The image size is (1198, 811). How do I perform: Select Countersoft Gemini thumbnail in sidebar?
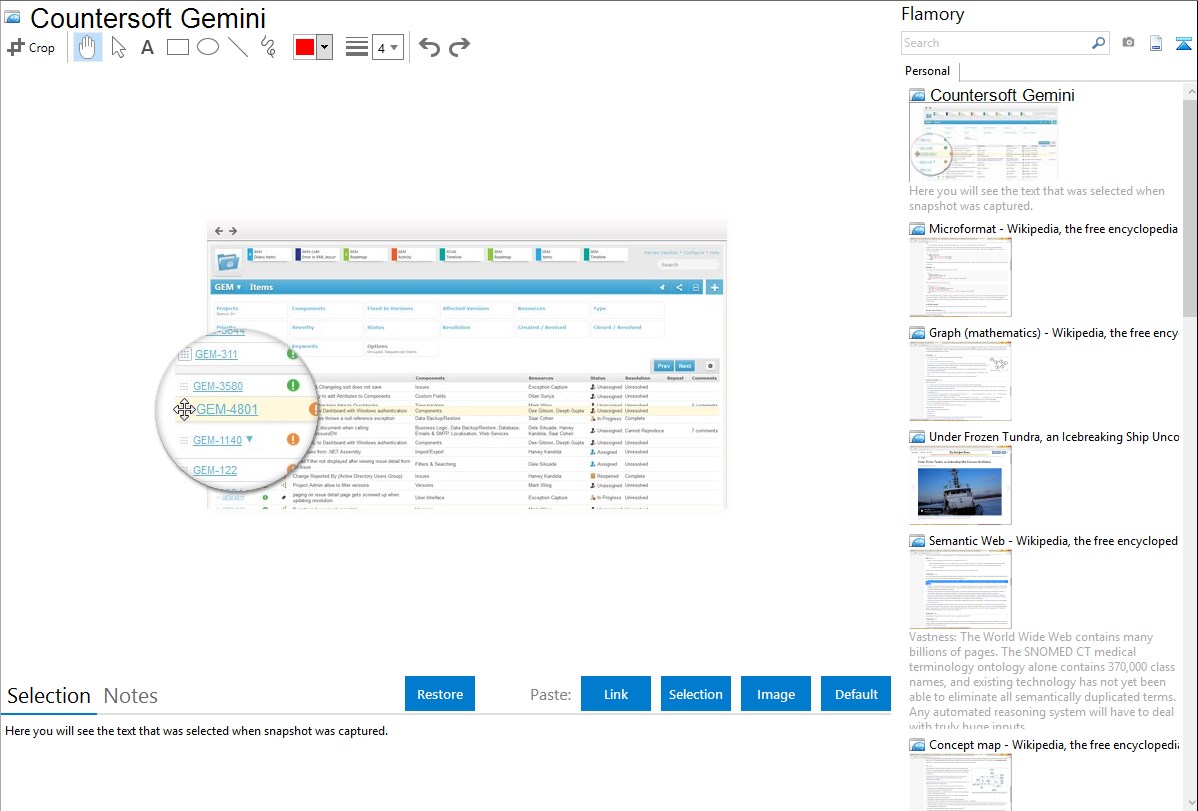pos(983,143)
